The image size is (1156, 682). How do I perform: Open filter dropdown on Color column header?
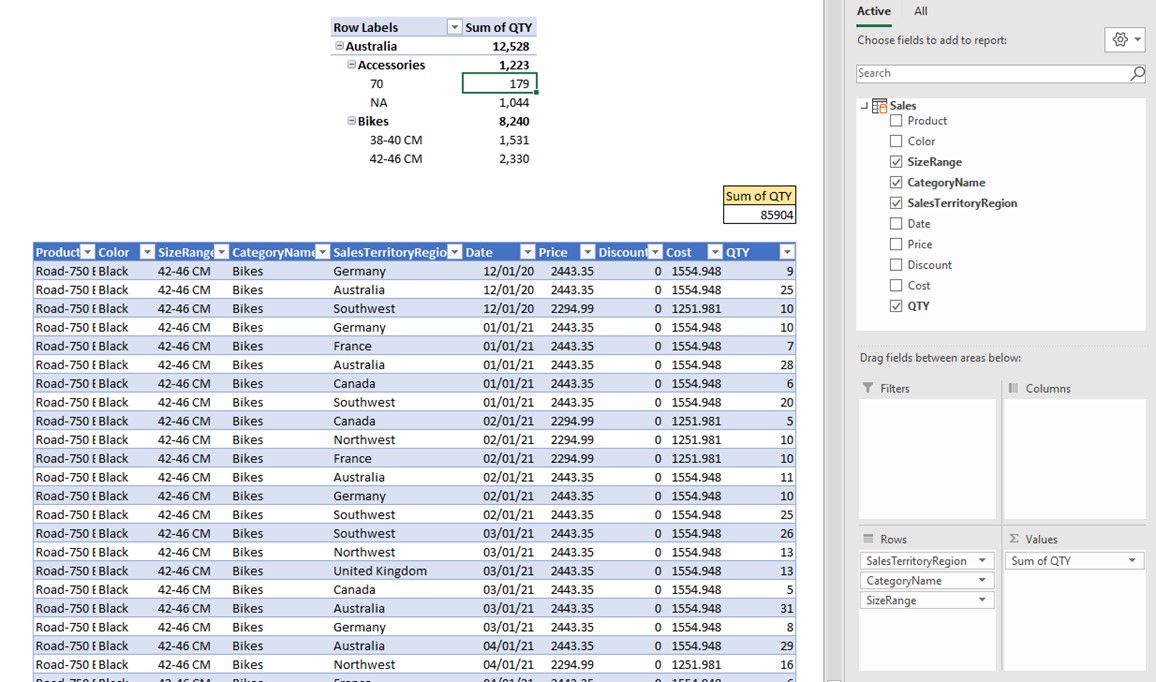146,252
